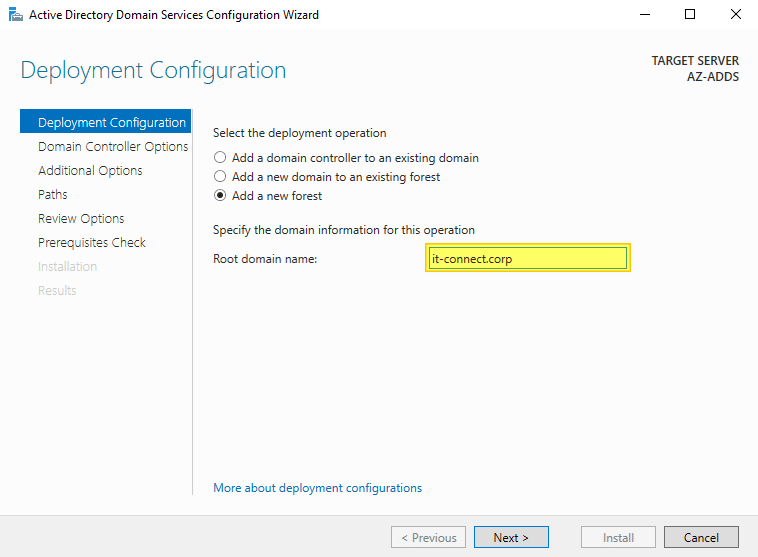Click the Cancel button
Screen dimensions: 758x557
[x=701, y=537]
